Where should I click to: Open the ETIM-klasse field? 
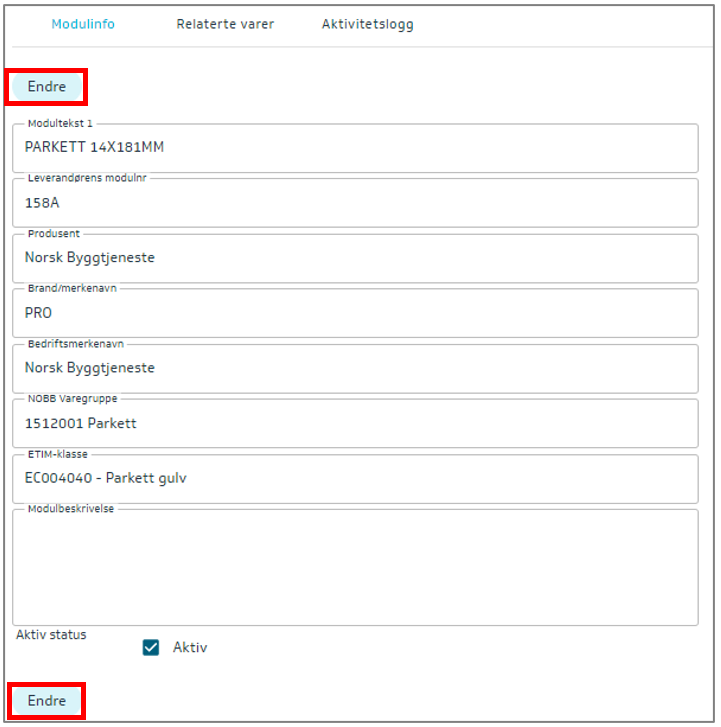355,479
